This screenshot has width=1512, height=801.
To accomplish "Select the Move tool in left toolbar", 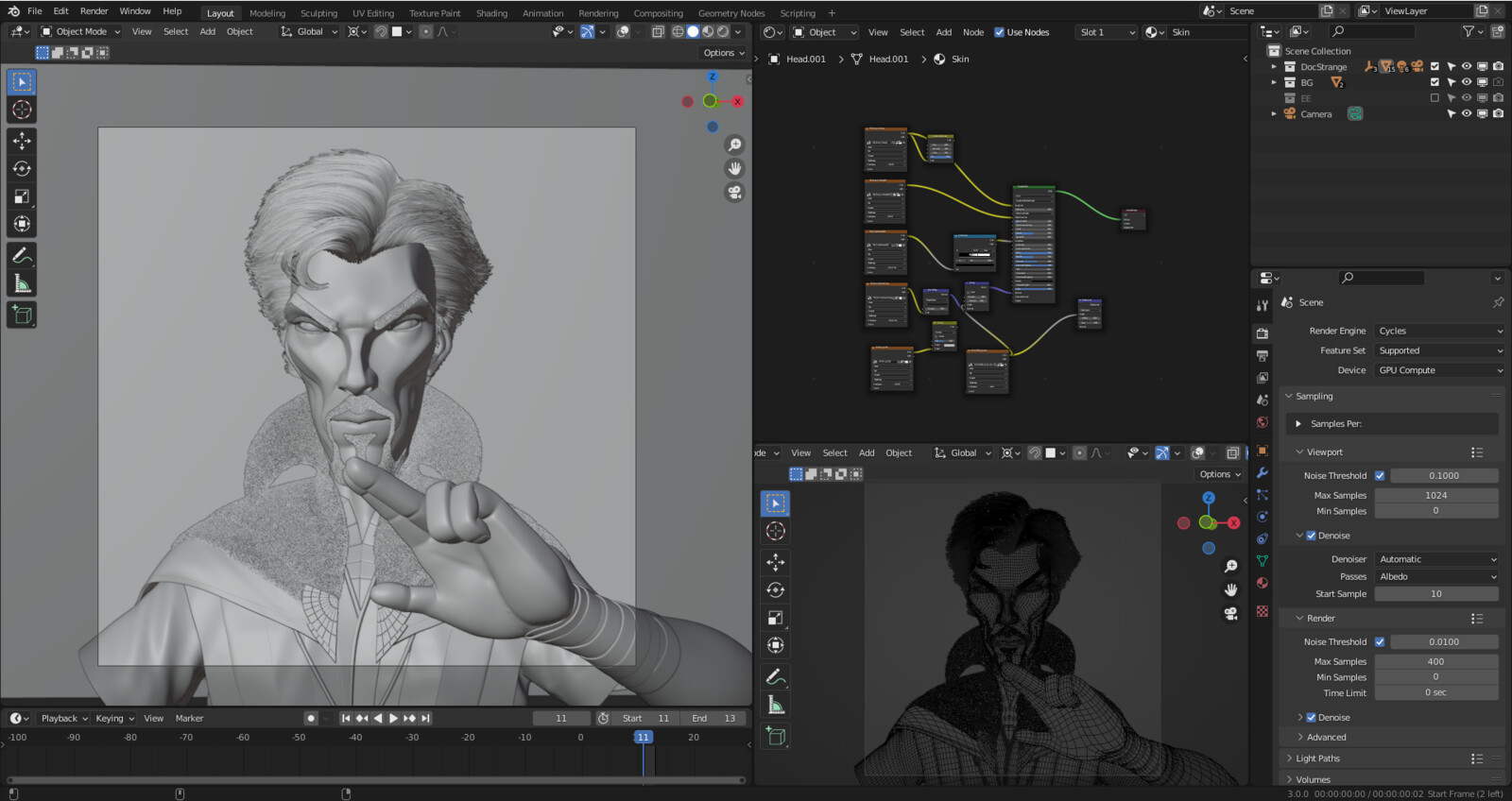I will click(22, 141).
